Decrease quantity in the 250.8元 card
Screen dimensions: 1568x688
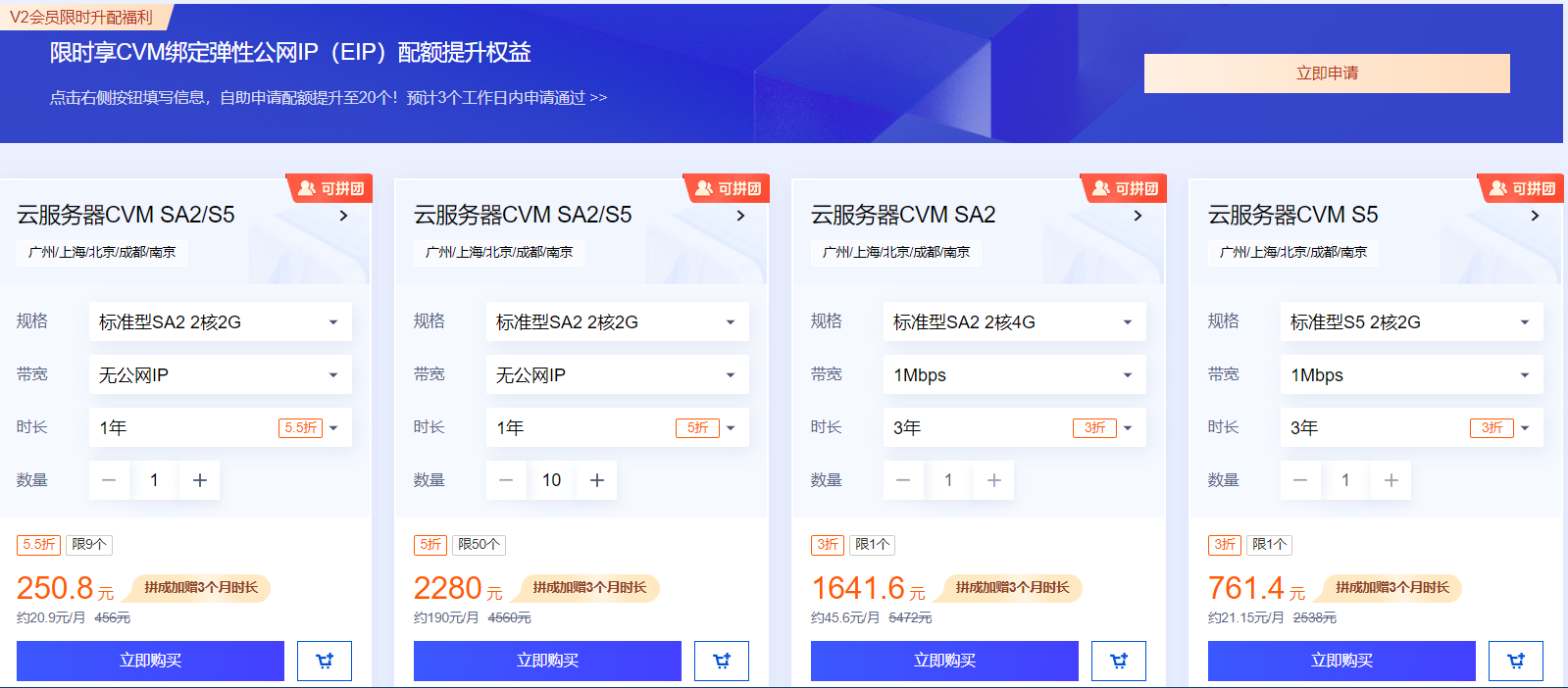coord(109,480)
